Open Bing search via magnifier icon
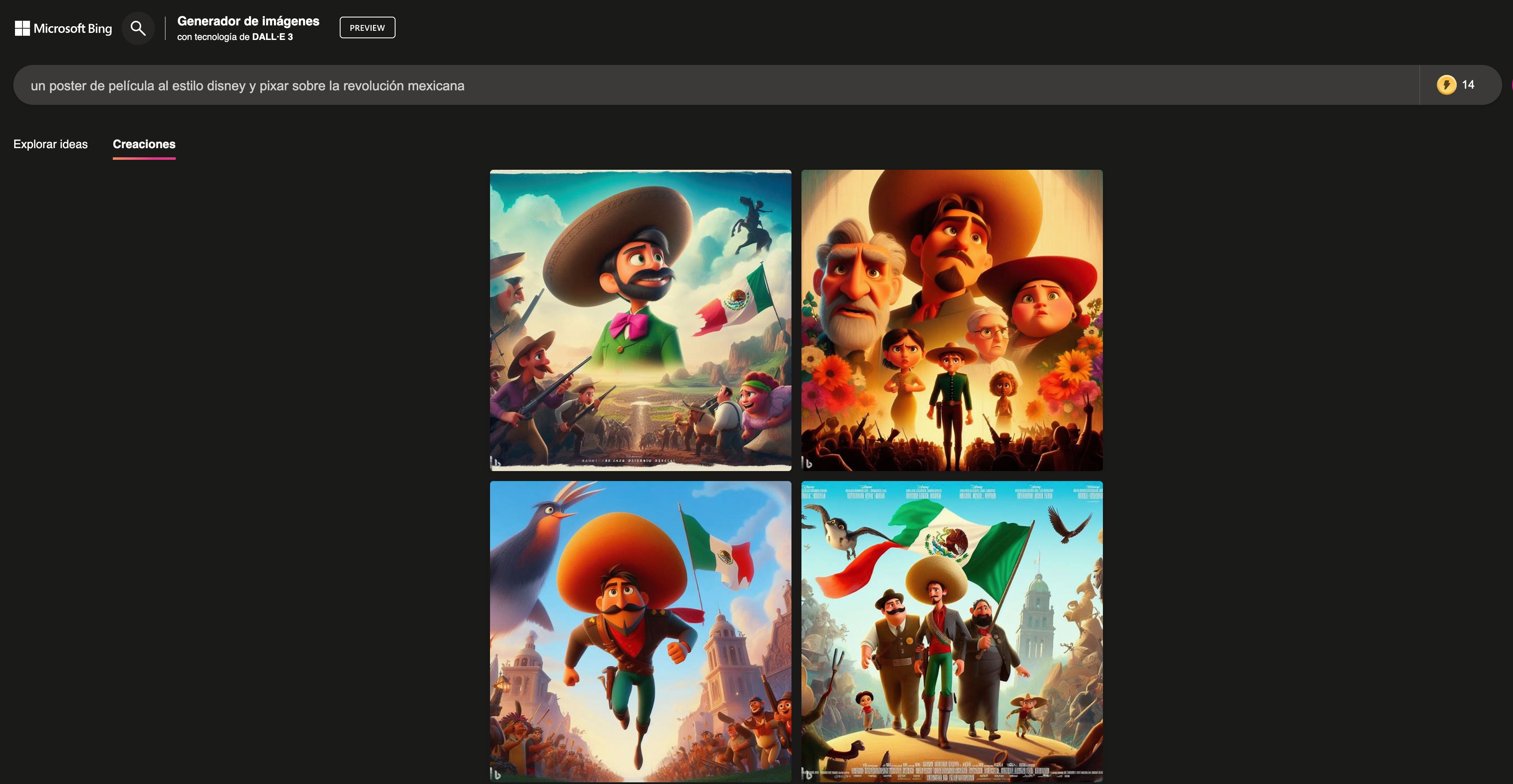 tap(138, 28)
